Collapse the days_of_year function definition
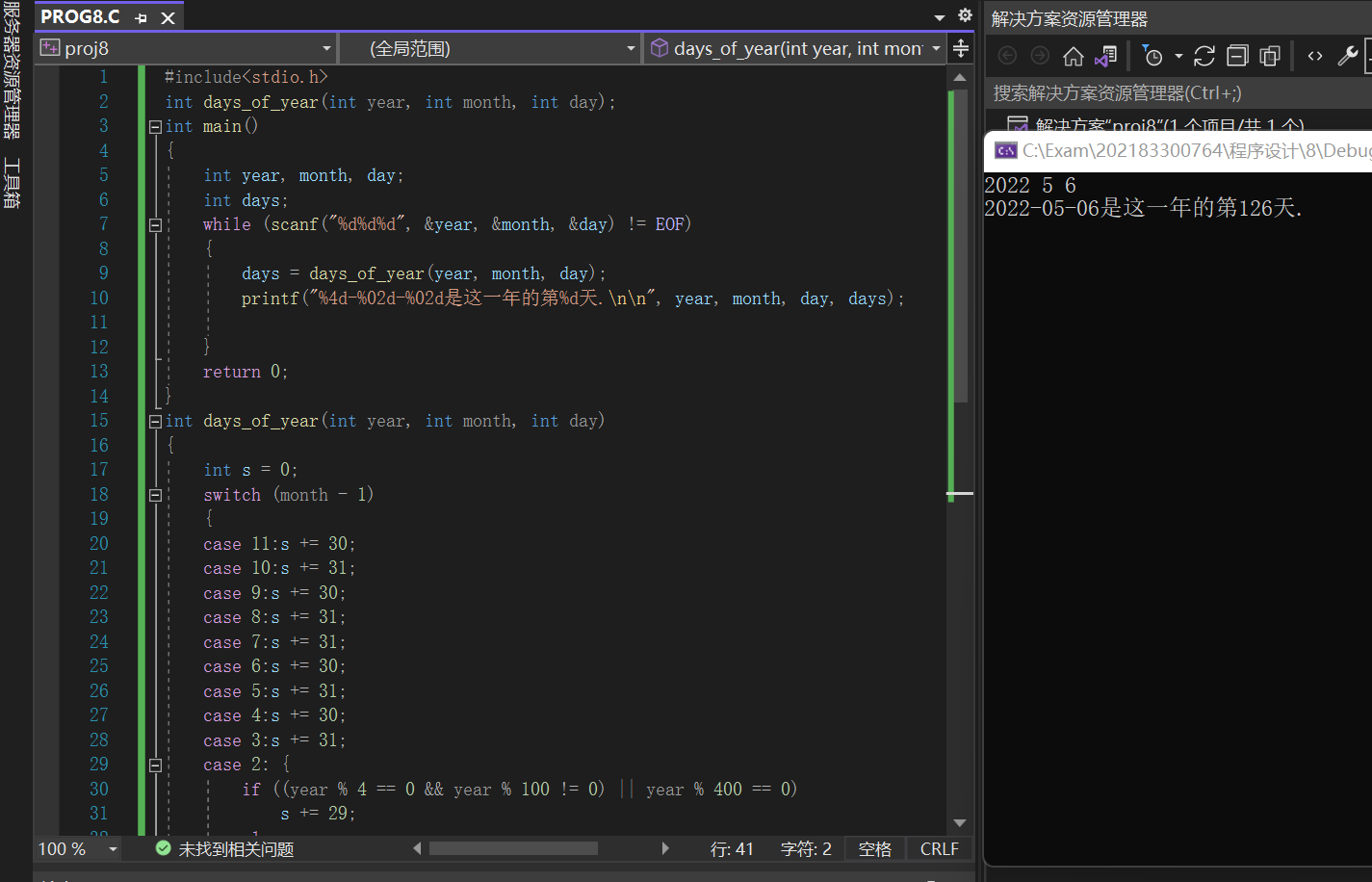Viewport: 1372px width, 882px height. click(155, 421)
